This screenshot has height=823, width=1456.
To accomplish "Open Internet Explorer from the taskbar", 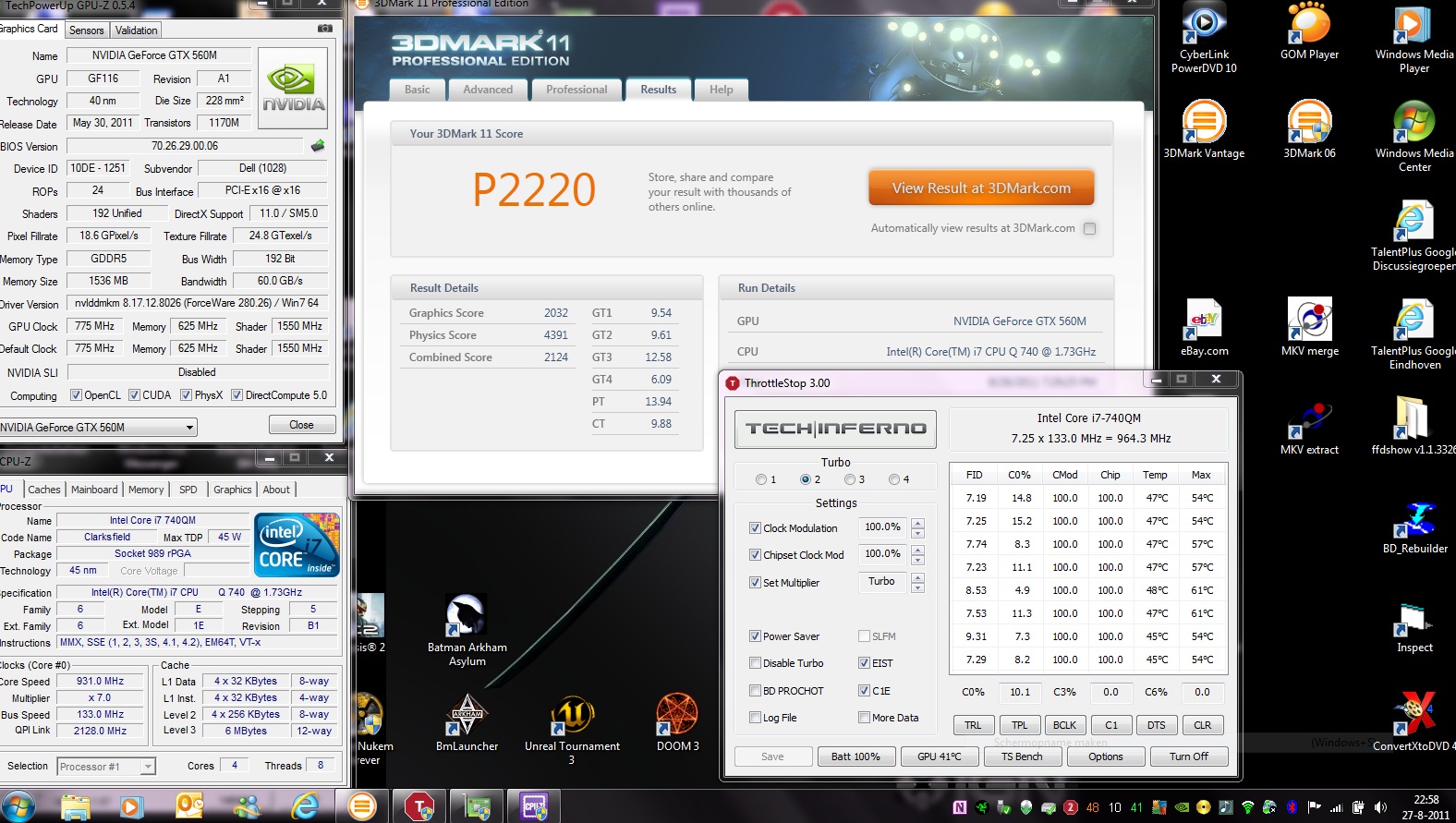I will coord(304,806).
